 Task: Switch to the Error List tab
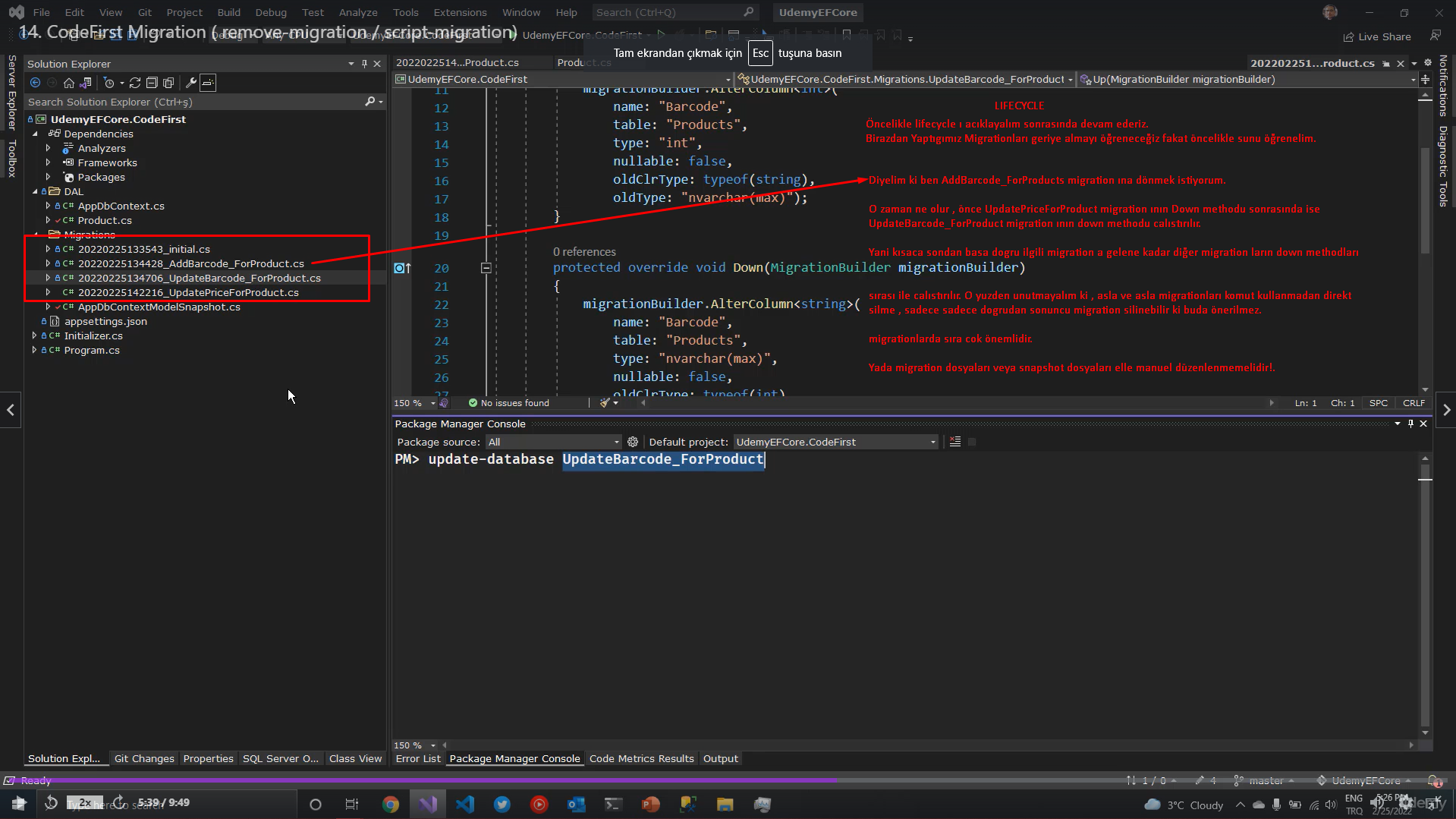pyautogui.click(x=417, y=758)
